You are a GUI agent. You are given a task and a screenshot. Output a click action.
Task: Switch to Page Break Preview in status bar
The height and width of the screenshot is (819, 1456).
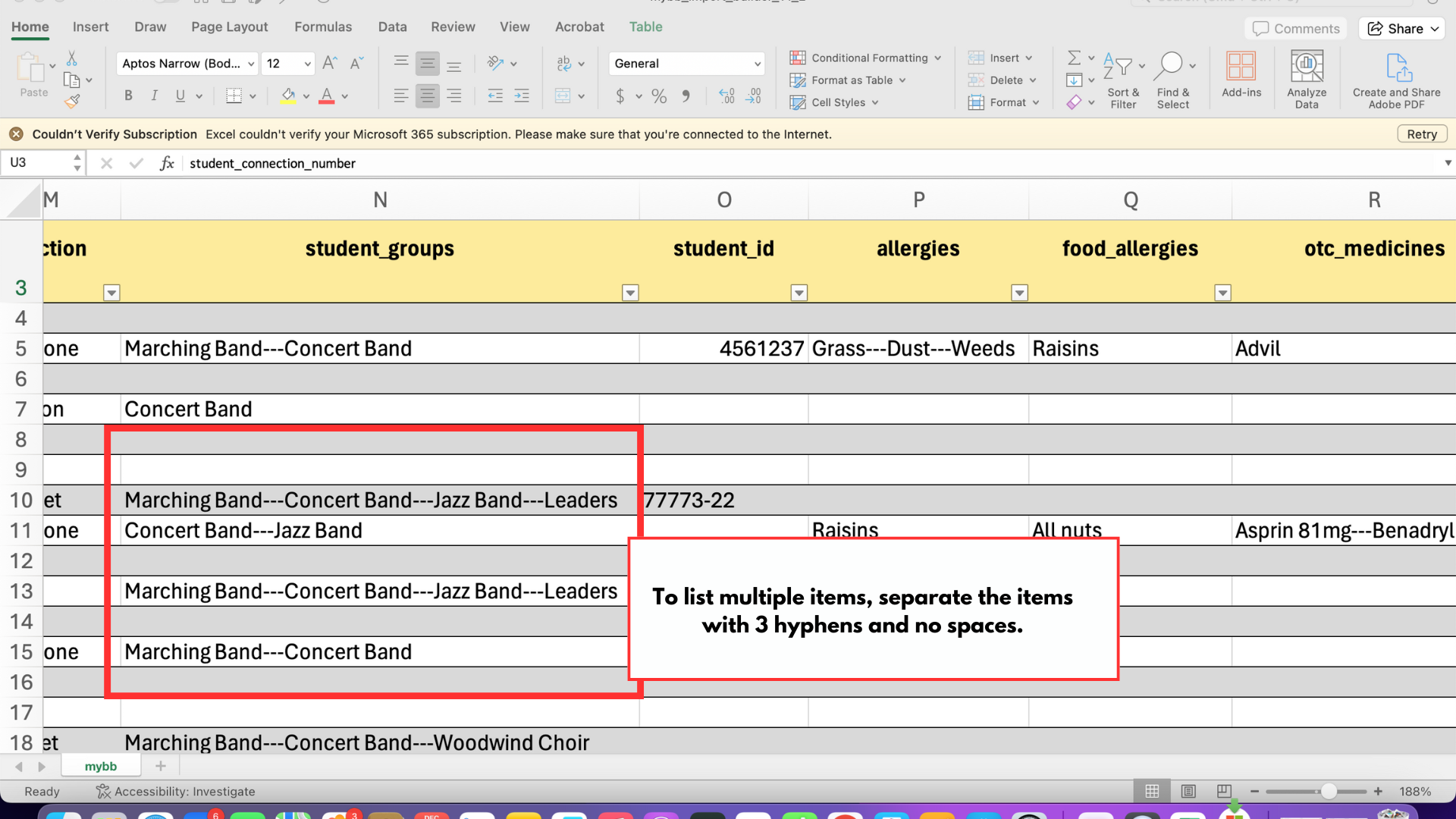point(1224,791)
